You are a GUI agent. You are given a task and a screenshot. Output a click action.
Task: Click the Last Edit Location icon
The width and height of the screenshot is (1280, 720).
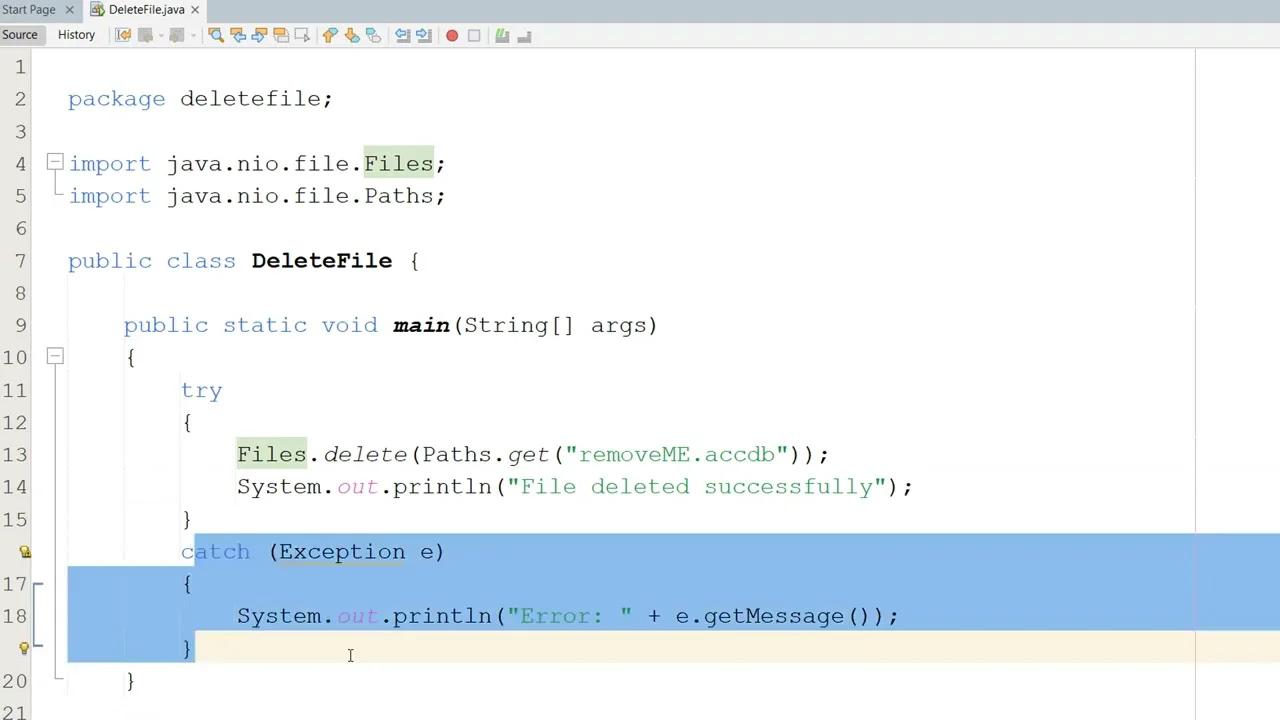coord(123,36)
